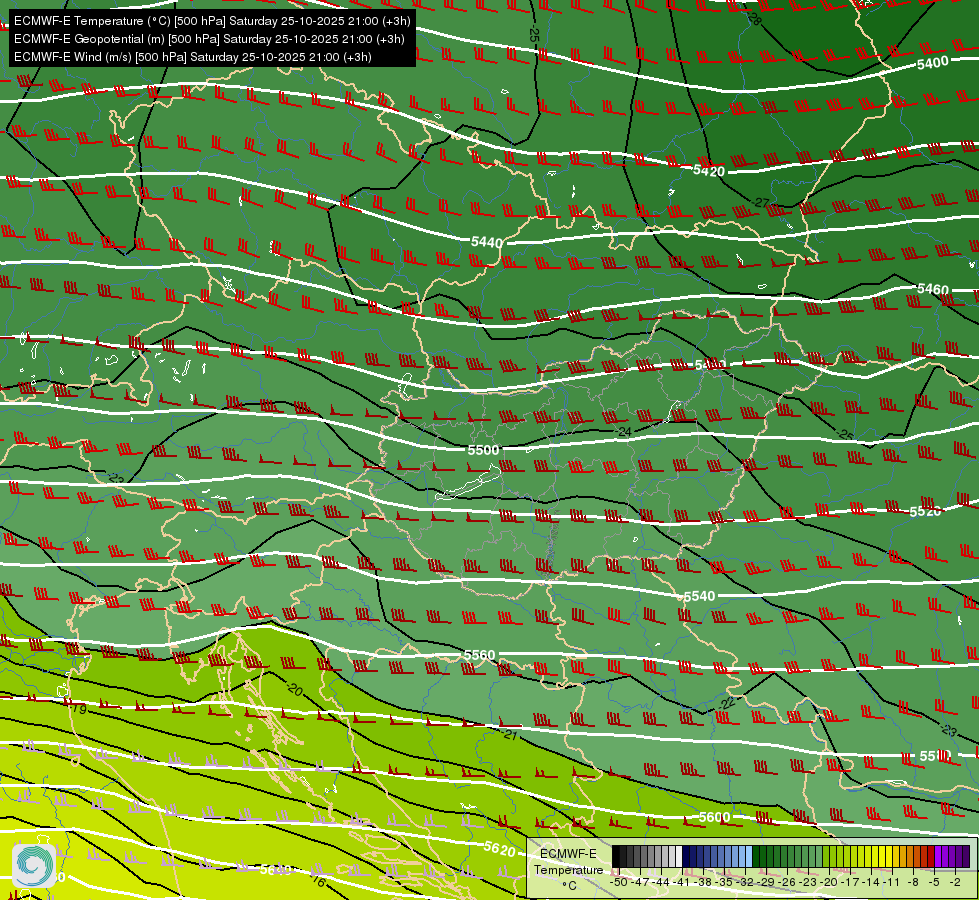Click the -27 isotherm label

760,202
